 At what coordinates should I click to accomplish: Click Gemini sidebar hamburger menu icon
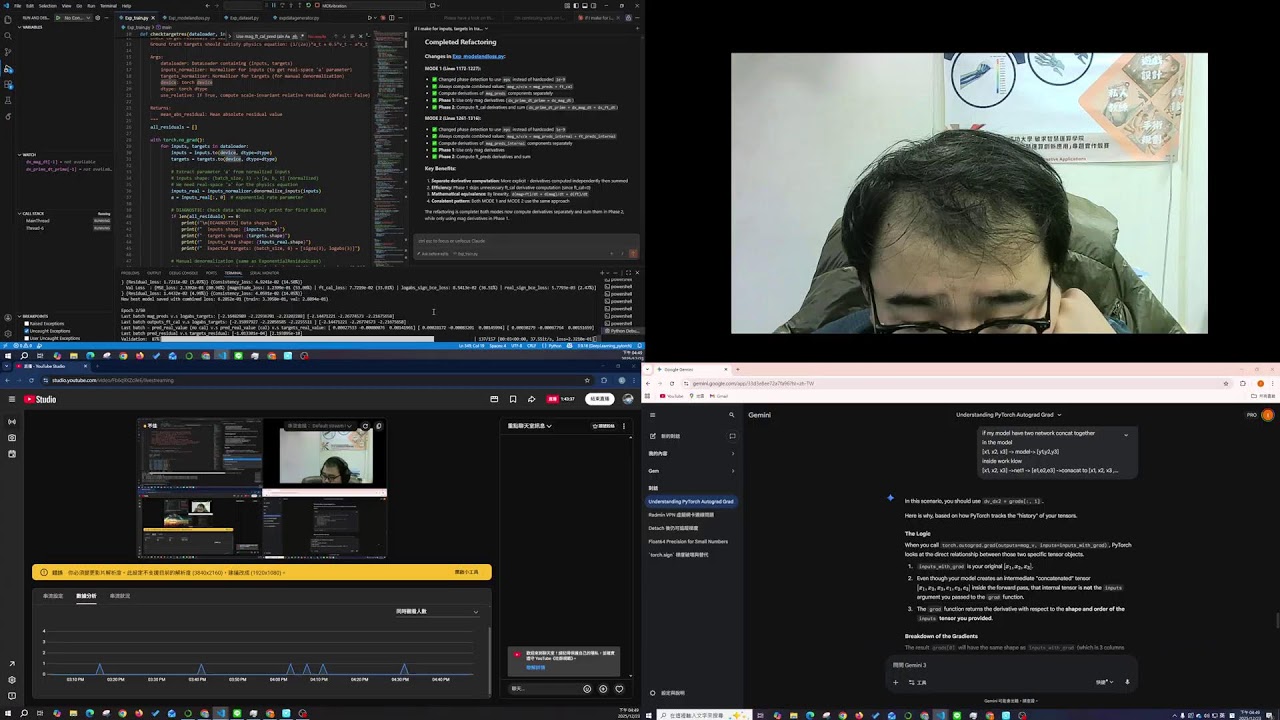[x=652, y=415]
